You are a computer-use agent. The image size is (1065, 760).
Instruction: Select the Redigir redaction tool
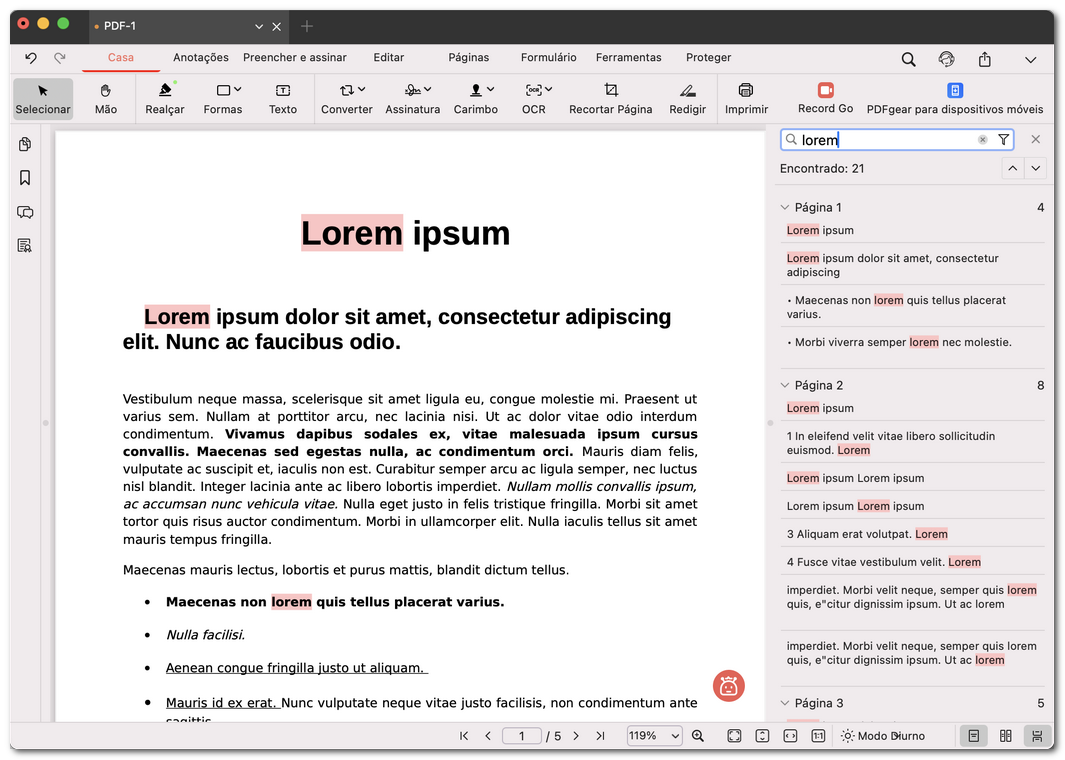(687, 99)
